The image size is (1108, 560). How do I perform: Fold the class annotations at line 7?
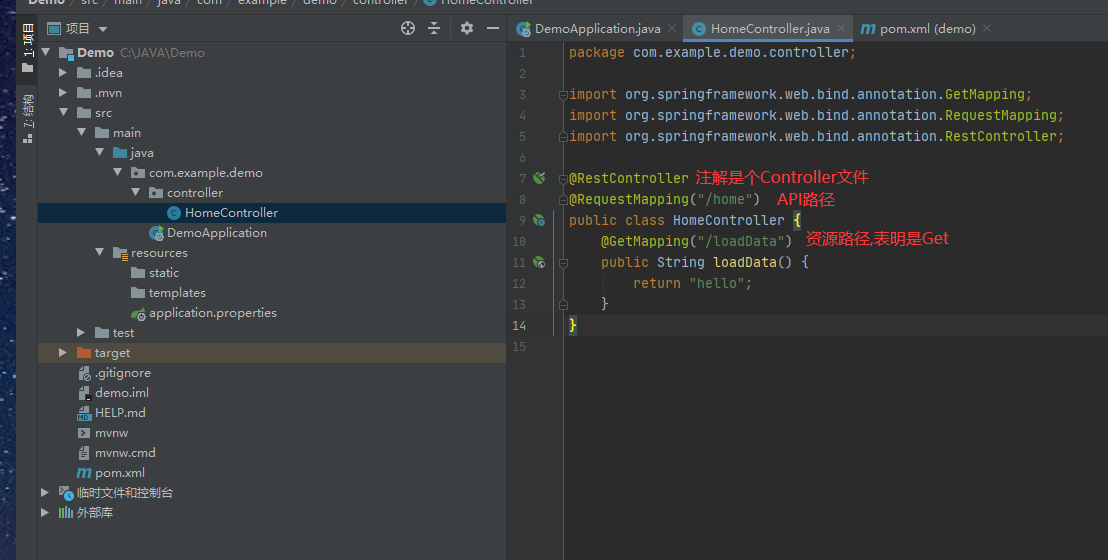pyautogui.click(x=563, y=178)
